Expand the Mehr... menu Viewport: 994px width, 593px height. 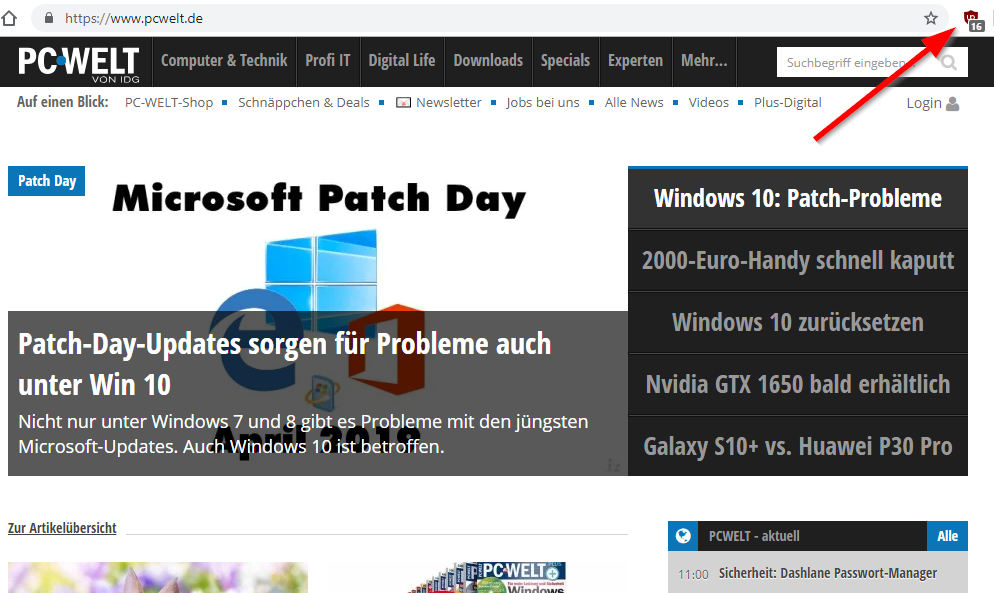tap(704, 61)
